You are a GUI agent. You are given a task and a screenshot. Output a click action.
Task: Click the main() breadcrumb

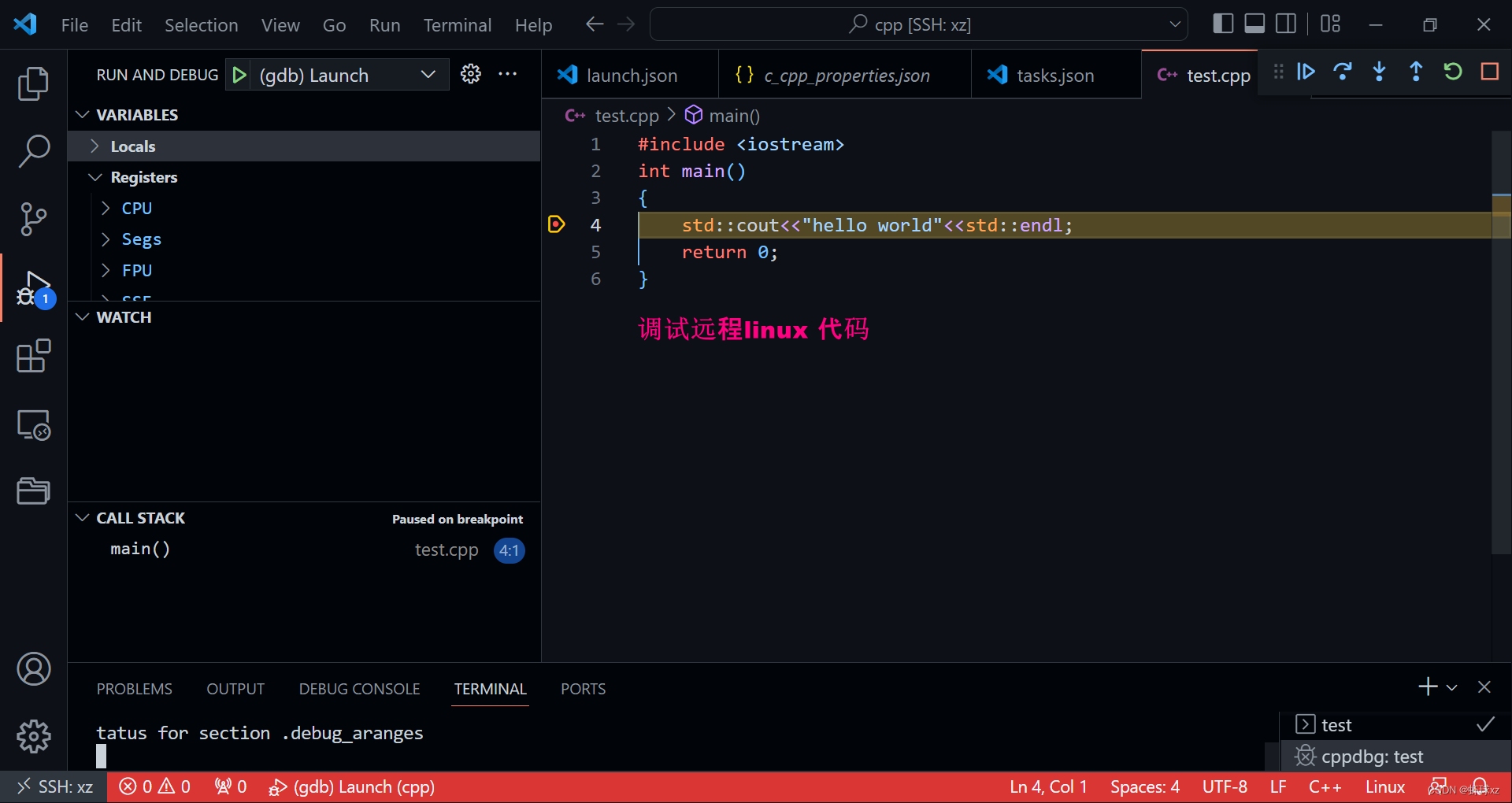tap(722, 116)
